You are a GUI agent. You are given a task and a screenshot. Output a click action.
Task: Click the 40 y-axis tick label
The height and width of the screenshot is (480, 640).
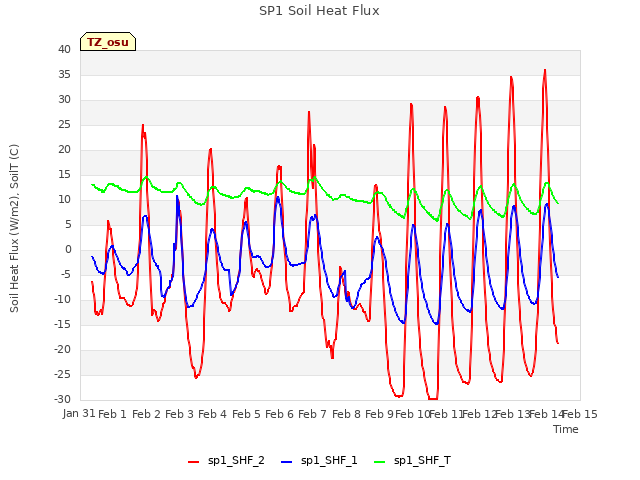click(64, 50)
